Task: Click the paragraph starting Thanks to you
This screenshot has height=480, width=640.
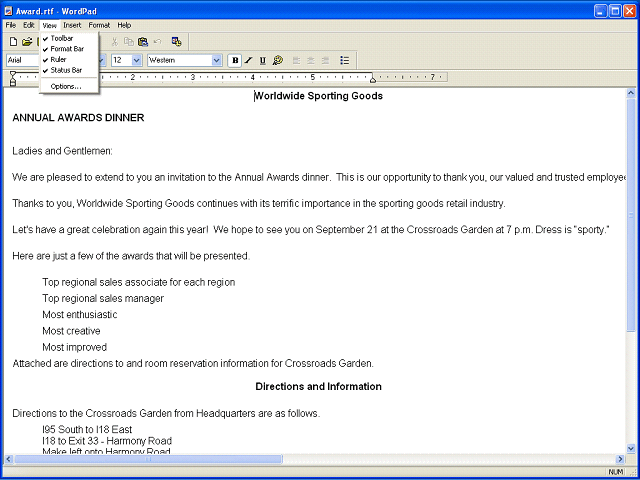Action: coord(259,204)
